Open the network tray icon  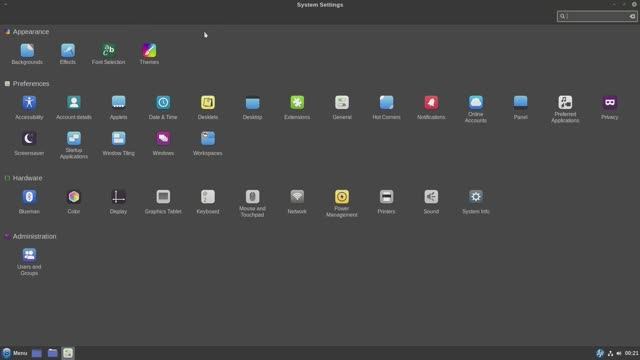point(610,353)
